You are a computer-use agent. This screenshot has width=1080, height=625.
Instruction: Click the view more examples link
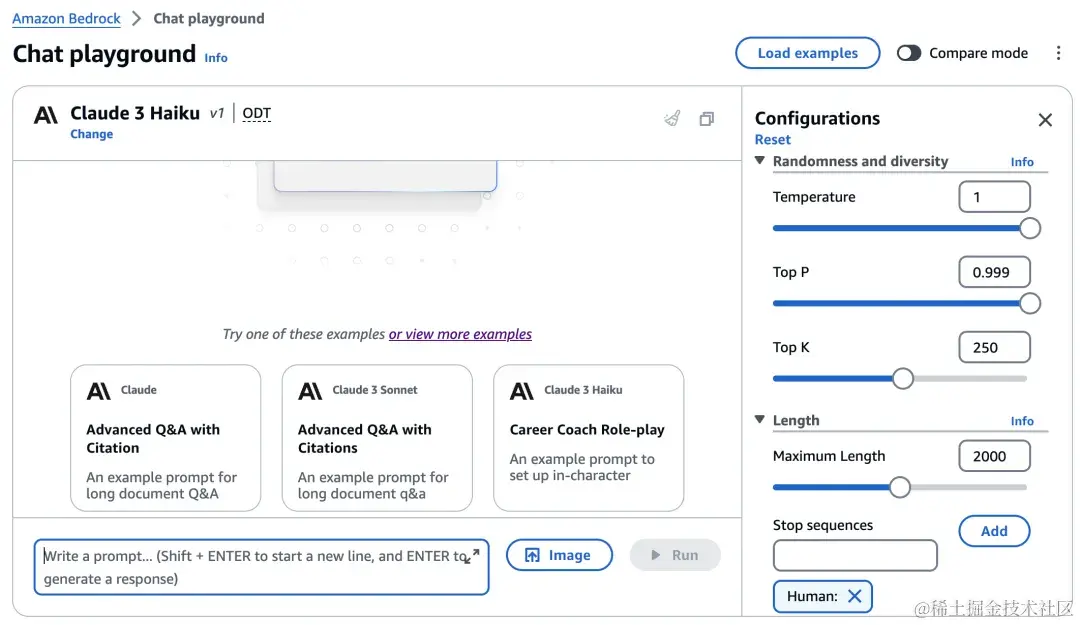click(460, 334)
